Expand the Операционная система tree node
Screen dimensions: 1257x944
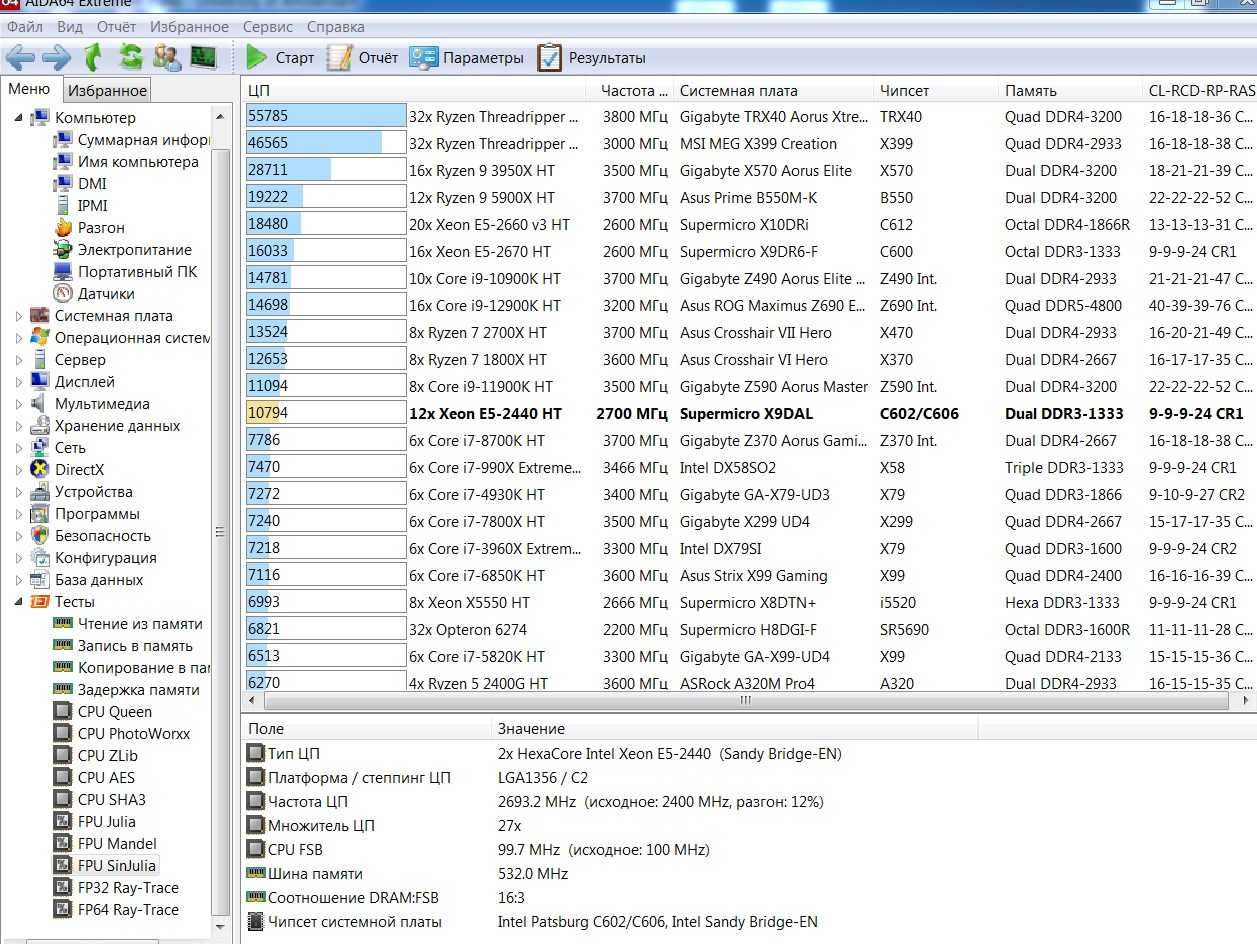(x=19, y=338)
